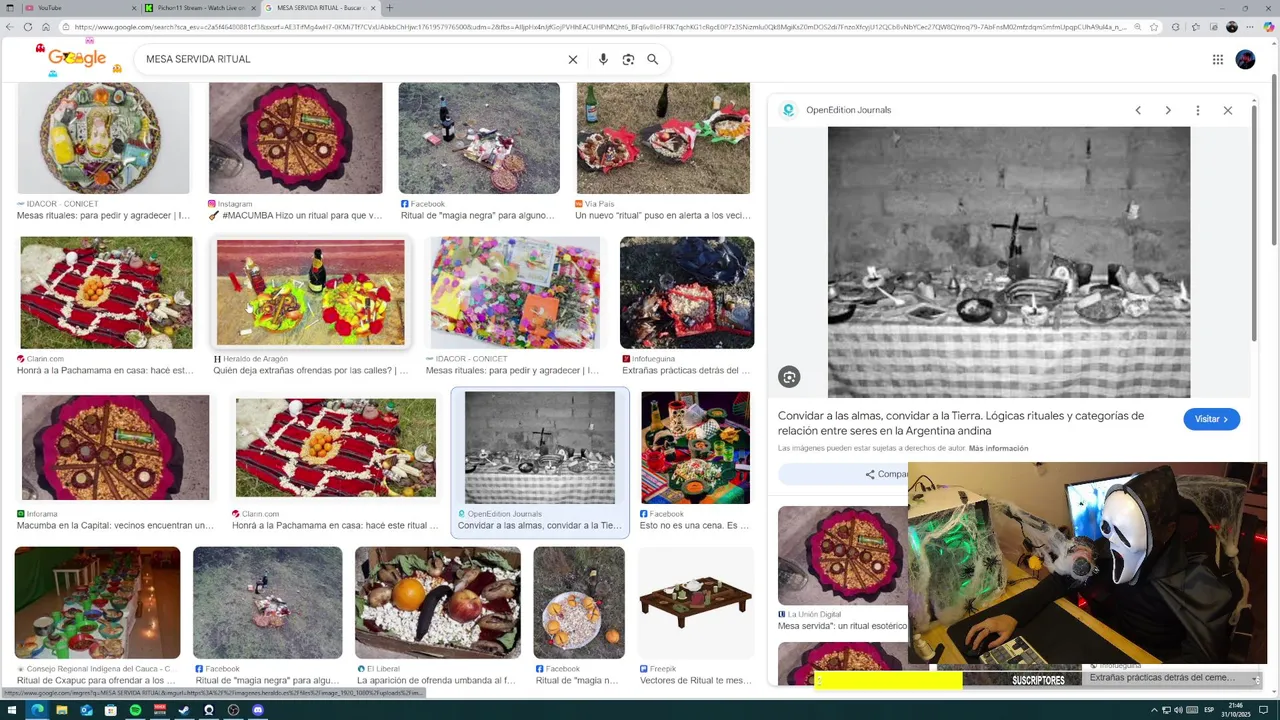The width and height of the screenshot is (1280, 720).
Task: Open the large black-and-white altar preview image
Action: point(1009,262)
